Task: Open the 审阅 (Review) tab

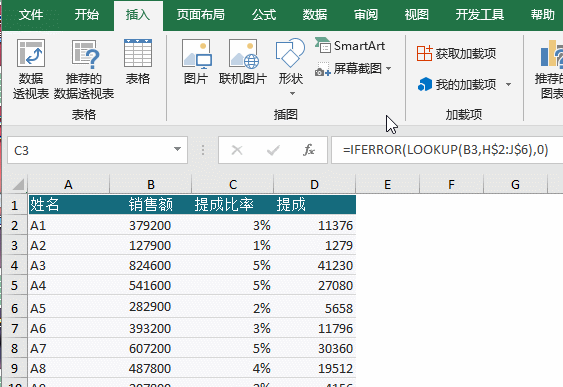Action: (x=366, y=15)
